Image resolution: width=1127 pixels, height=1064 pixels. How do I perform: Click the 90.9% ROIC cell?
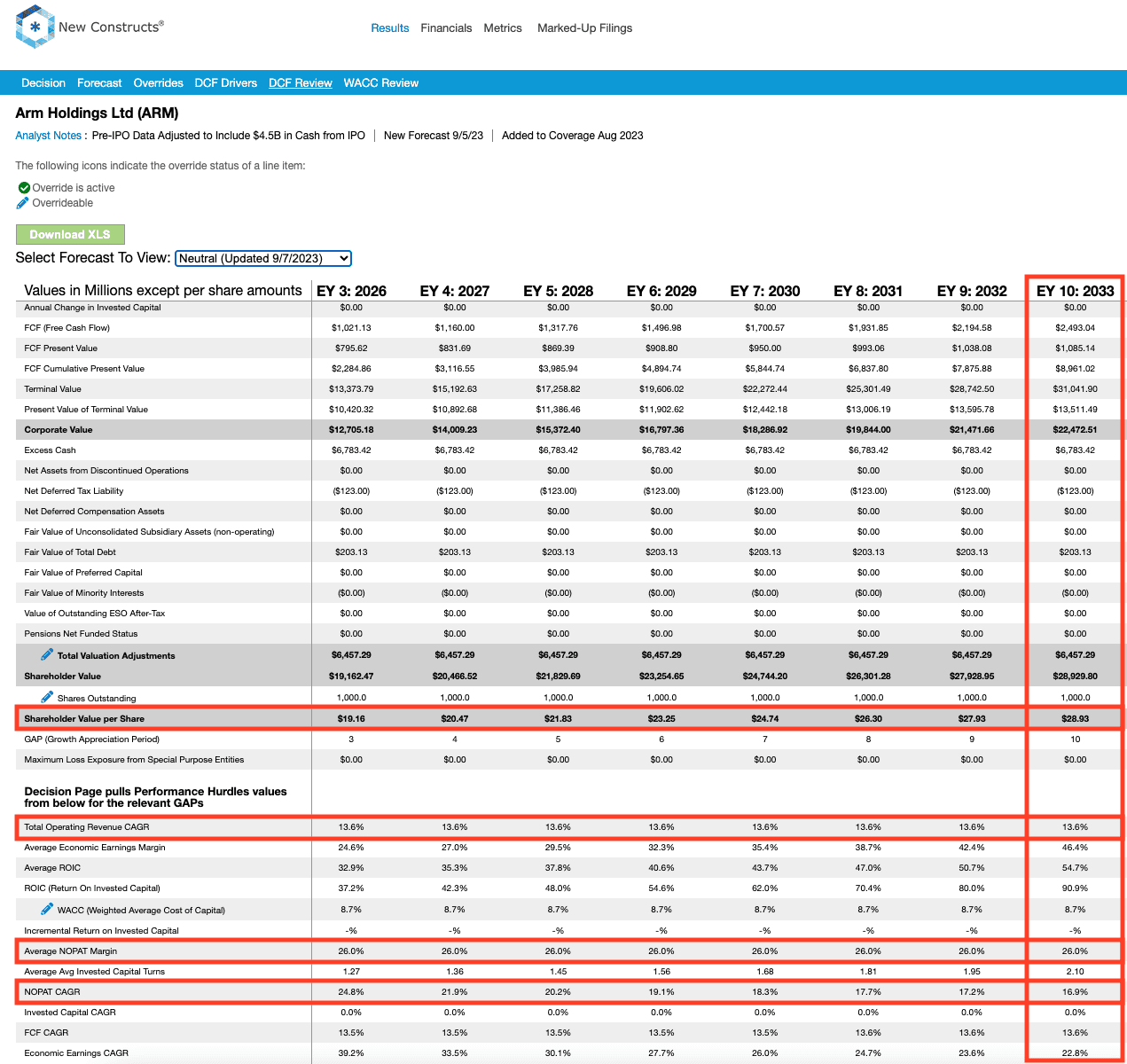coord(1076,888)
